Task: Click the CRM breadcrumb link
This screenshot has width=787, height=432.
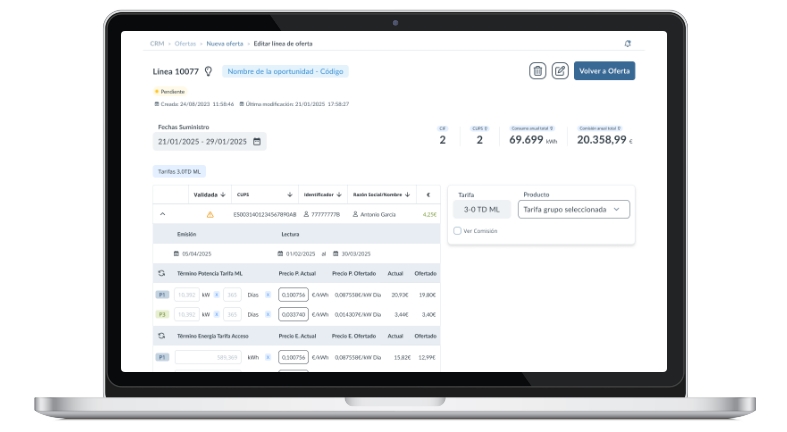Action: [x=157, y=44]
